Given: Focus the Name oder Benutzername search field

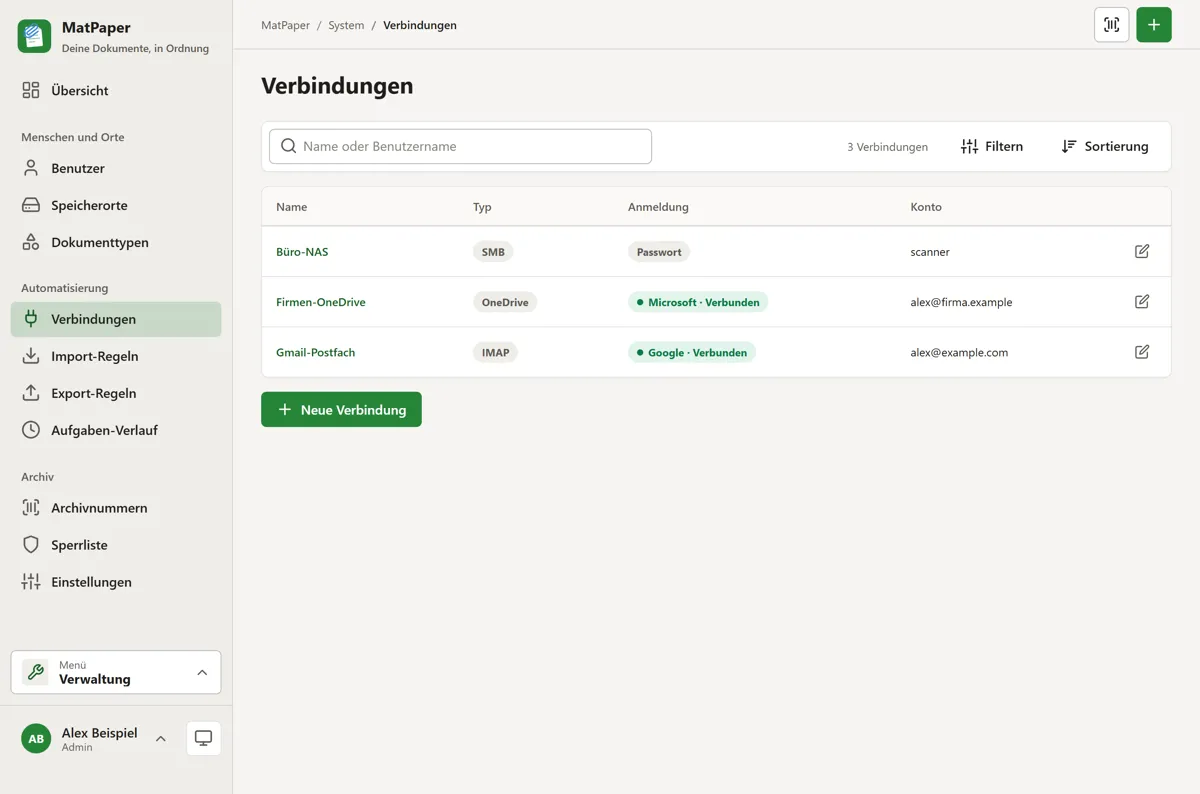Looking at the screenshot, I should [460, 146].
